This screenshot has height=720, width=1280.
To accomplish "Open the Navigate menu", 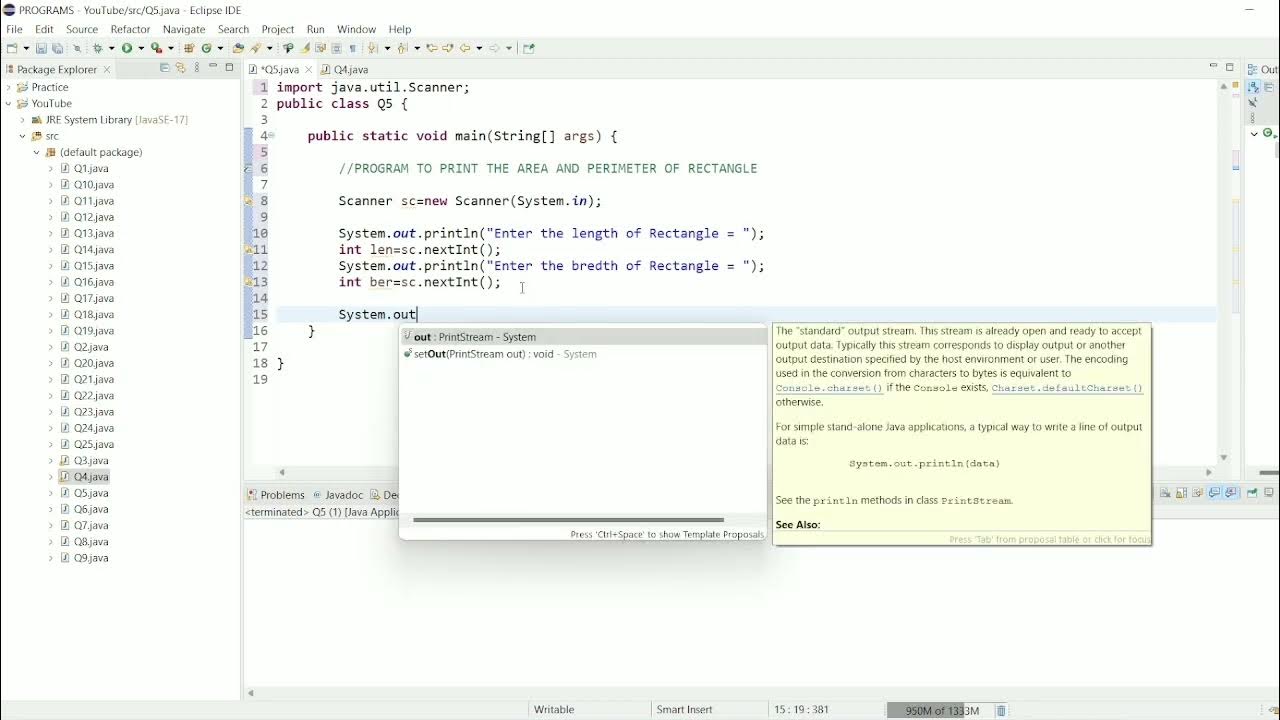I will pyautogui.click(x=184, y=29).
